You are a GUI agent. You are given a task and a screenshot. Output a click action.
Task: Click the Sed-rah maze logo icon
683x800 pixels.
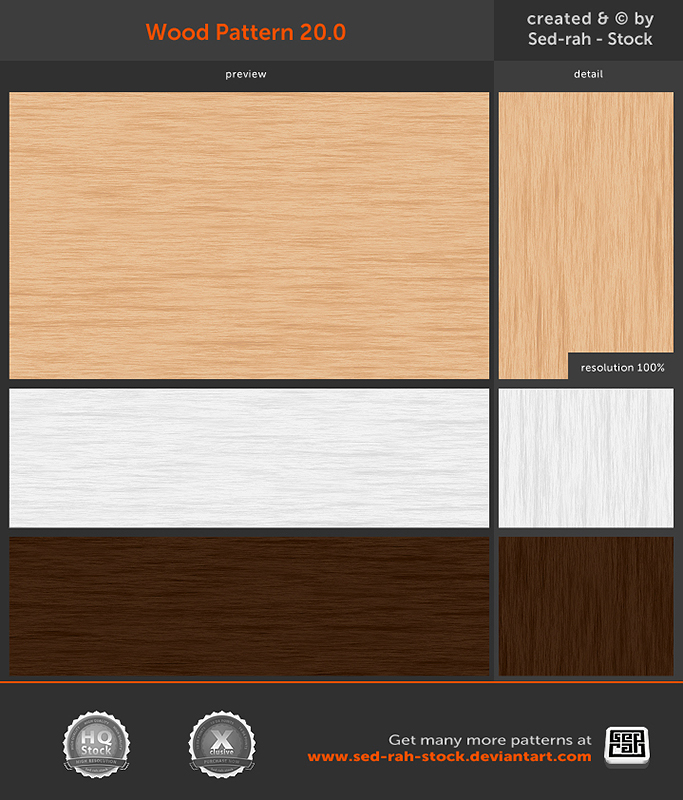pos(627,747)
